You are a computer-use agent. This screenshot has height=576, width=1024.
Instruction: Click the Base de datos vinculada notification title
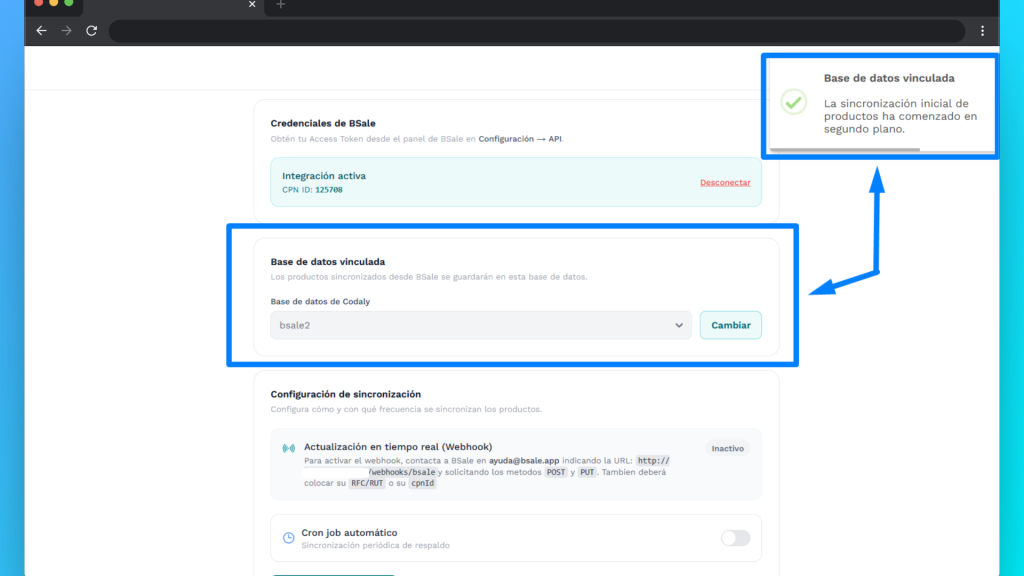click(x=889, y=78)
